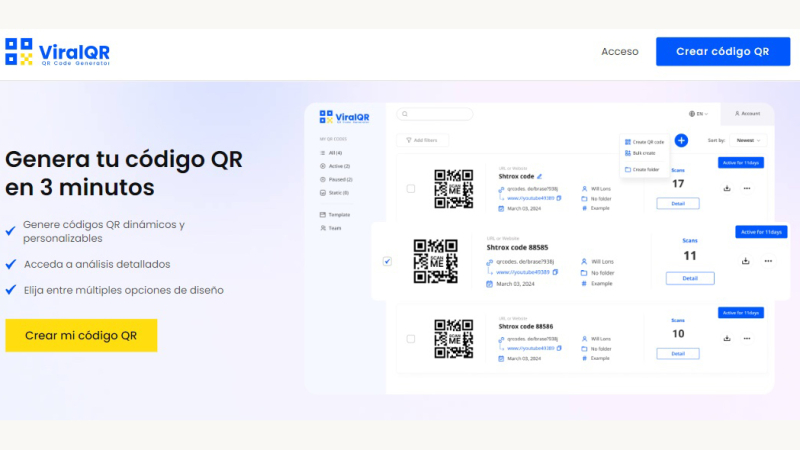Click the text Acceda a análisis detallados
The width and height of the screenshot is (800, 450).
pyautogui.click(x=97, y=264)
